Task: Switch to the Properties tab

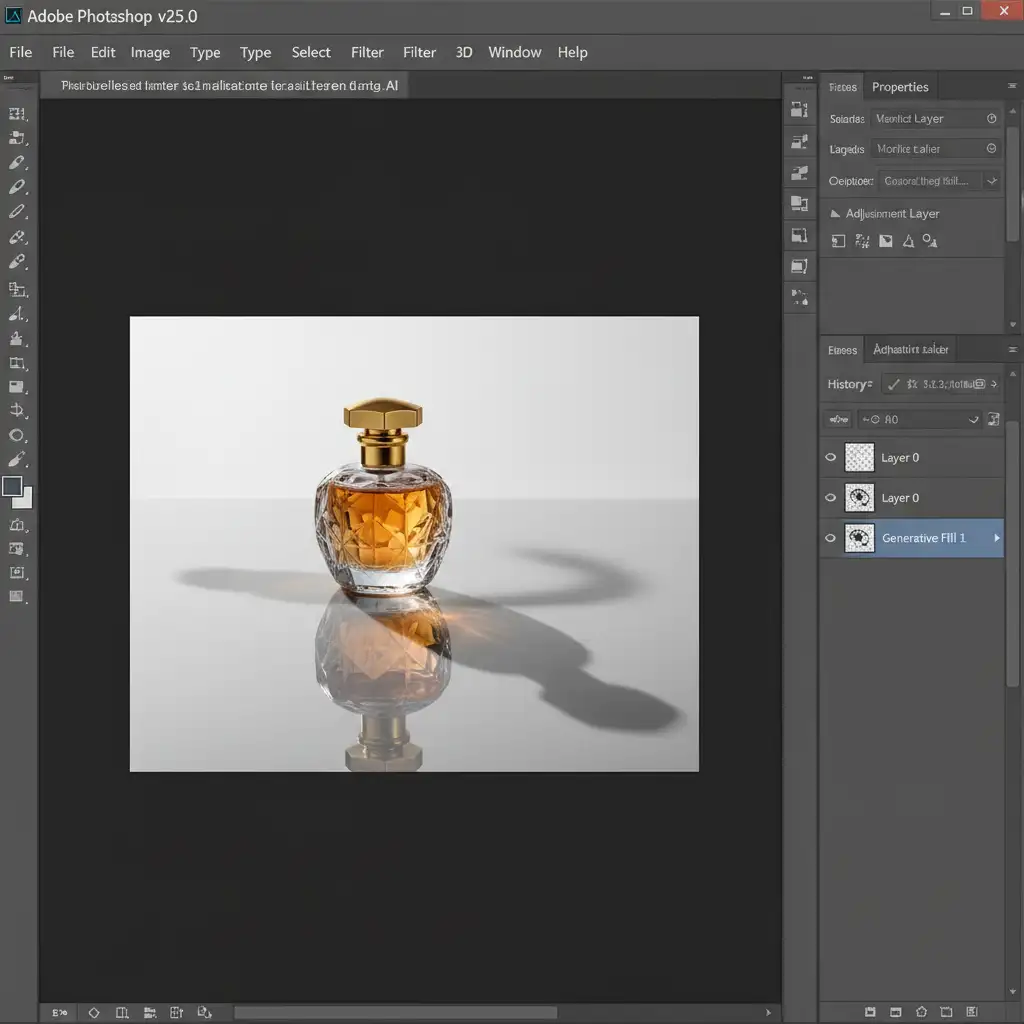Action: (x=900, y=87)
